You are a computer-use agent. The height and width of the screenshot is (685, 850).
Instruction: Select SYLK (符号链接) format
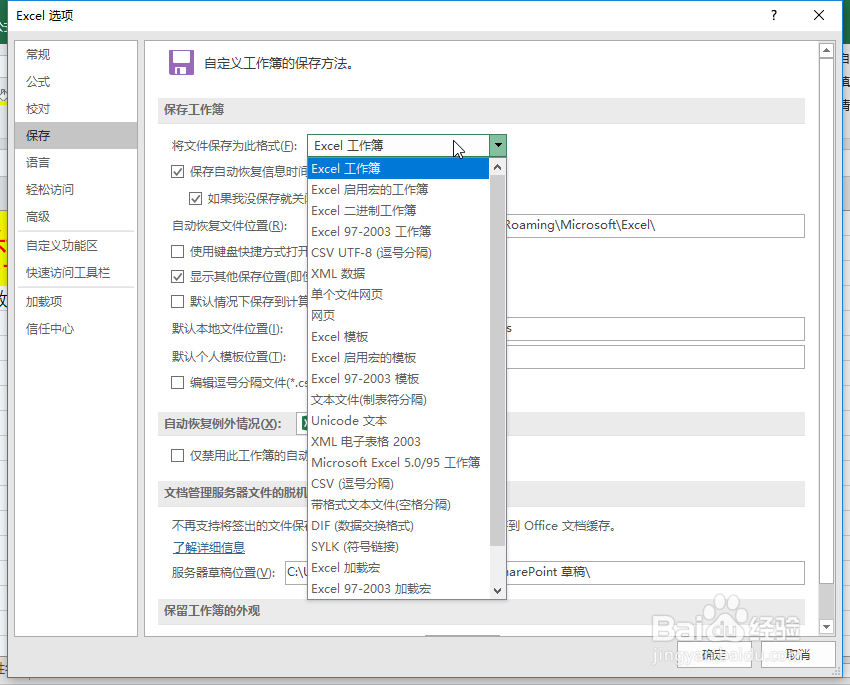click(398, 546)
